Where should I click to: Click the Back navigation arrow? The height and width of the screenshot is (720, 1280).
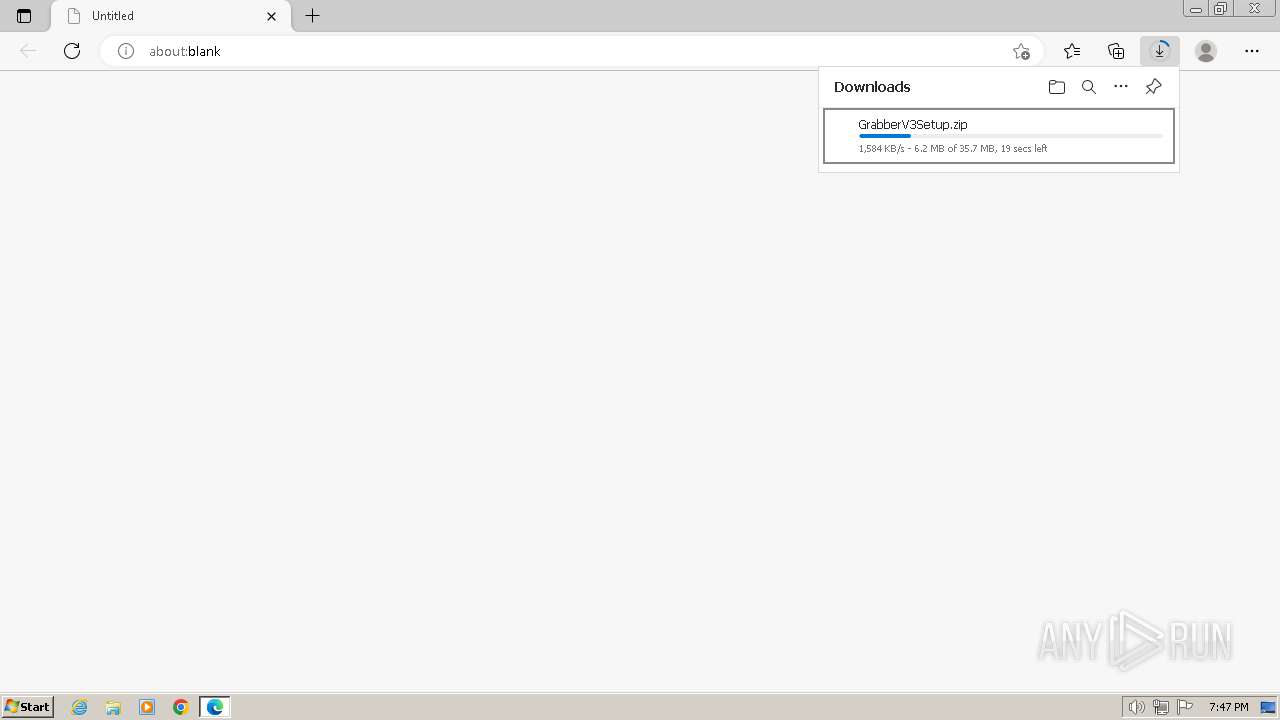28,51
